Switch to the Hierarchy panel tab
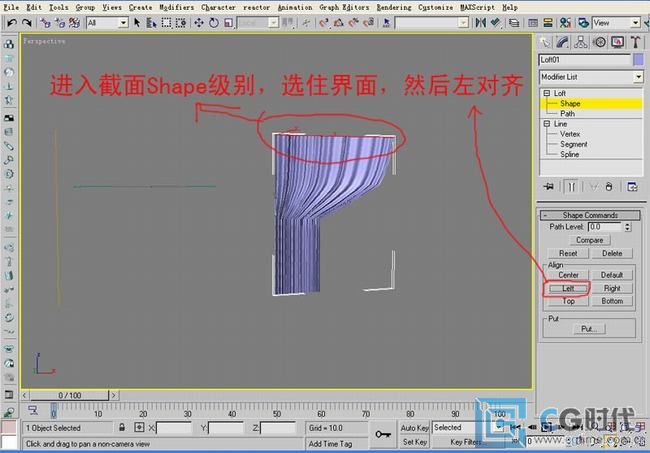The width and height of the screenshot is (650, 453). click(x=581, y=42)
